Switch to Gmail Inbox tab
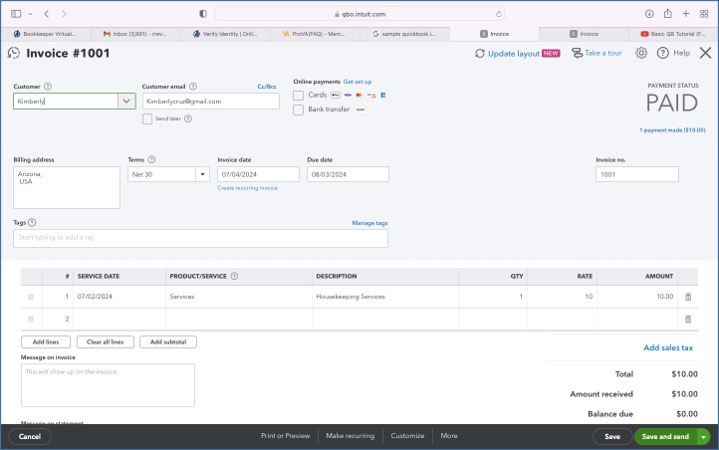Viewport: 719px width, 450px height. (x=135, y=34)
